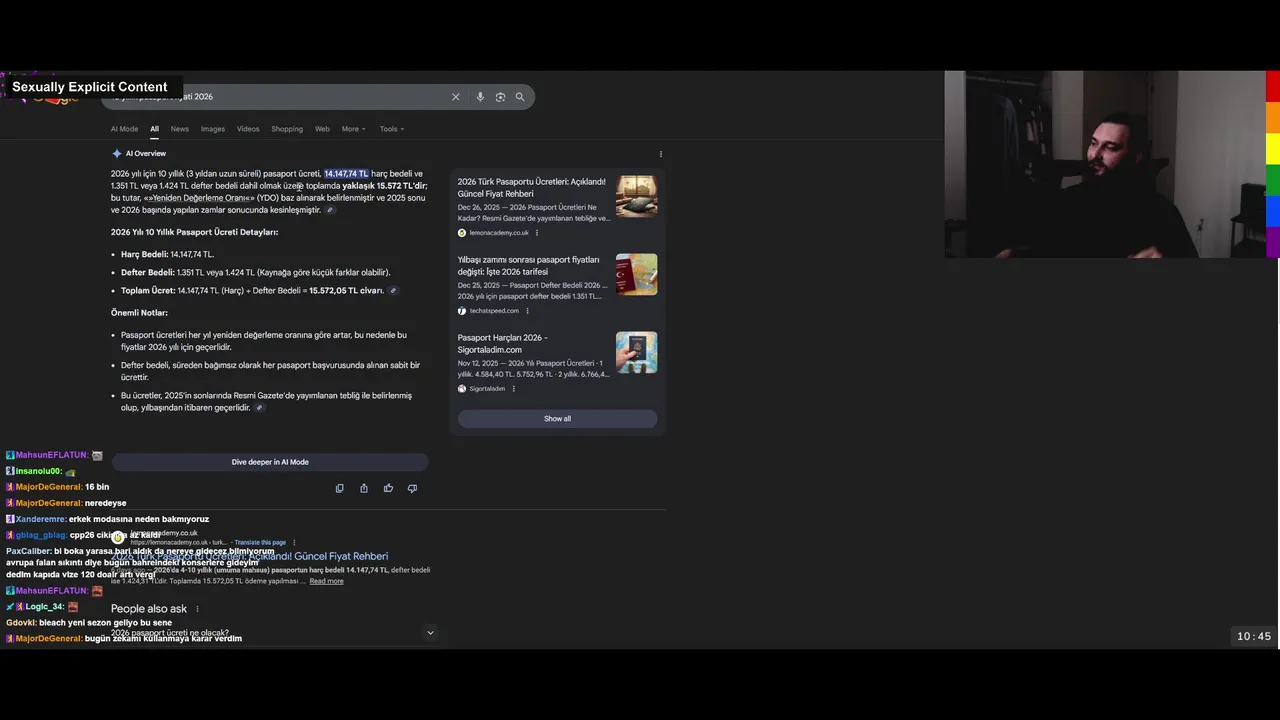Click chat message '16 bin'
The height and width of the screenshot is (720, 1280).
(x=97, y=487)
